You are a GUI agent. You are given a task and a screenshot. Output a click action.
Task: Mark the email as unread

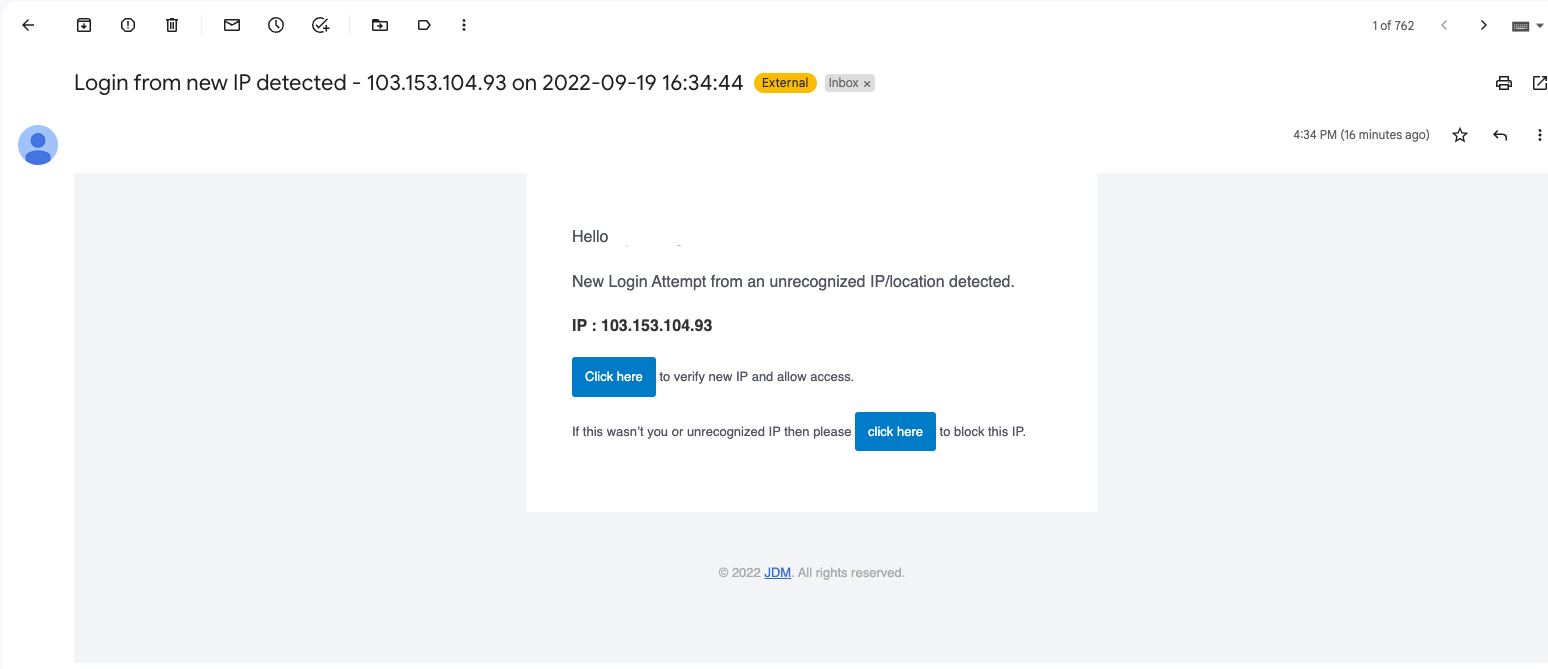(x=232, y=25)
